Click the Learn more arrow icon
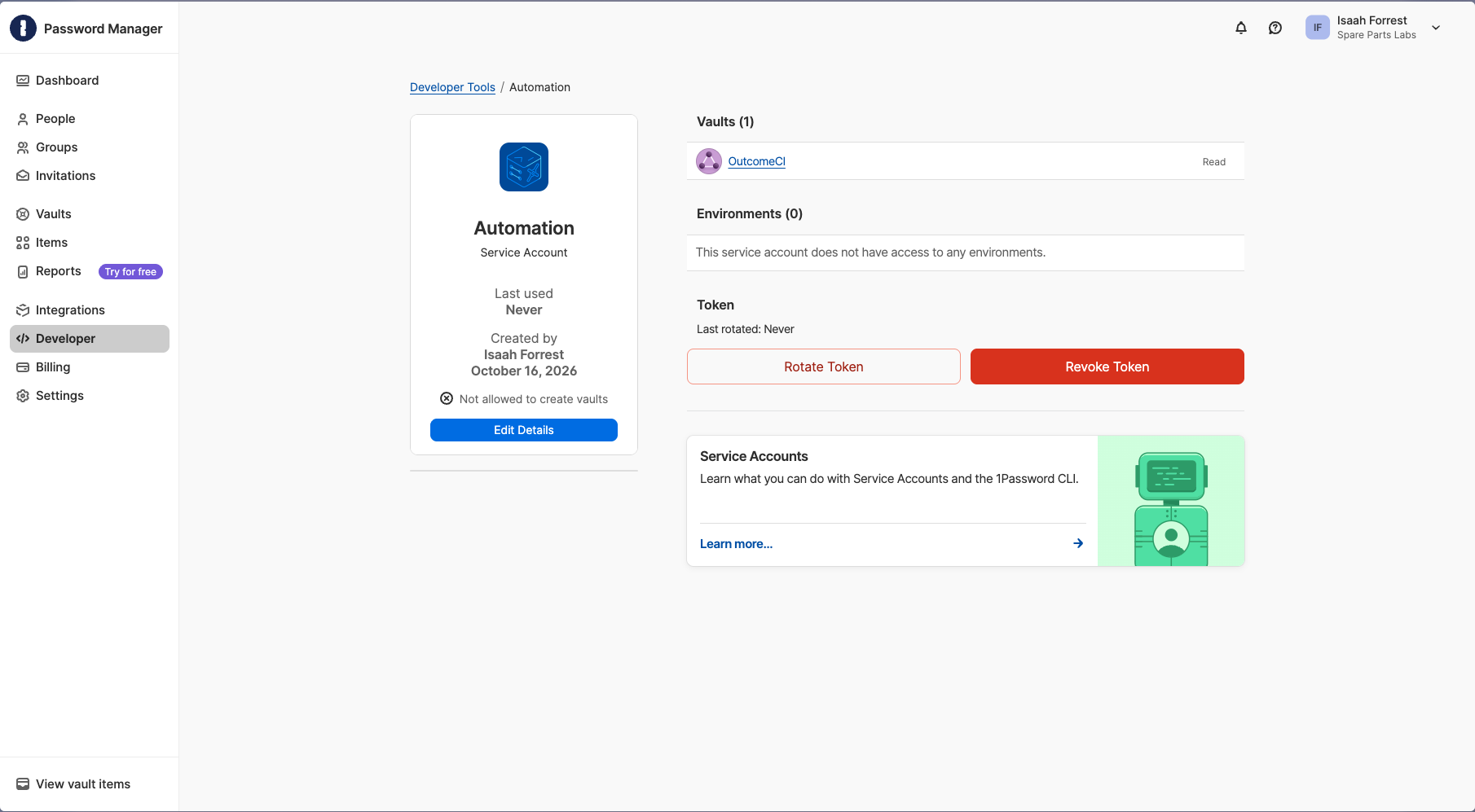The width and height of the screenshot is (1475, 812). pos(1078,543)
